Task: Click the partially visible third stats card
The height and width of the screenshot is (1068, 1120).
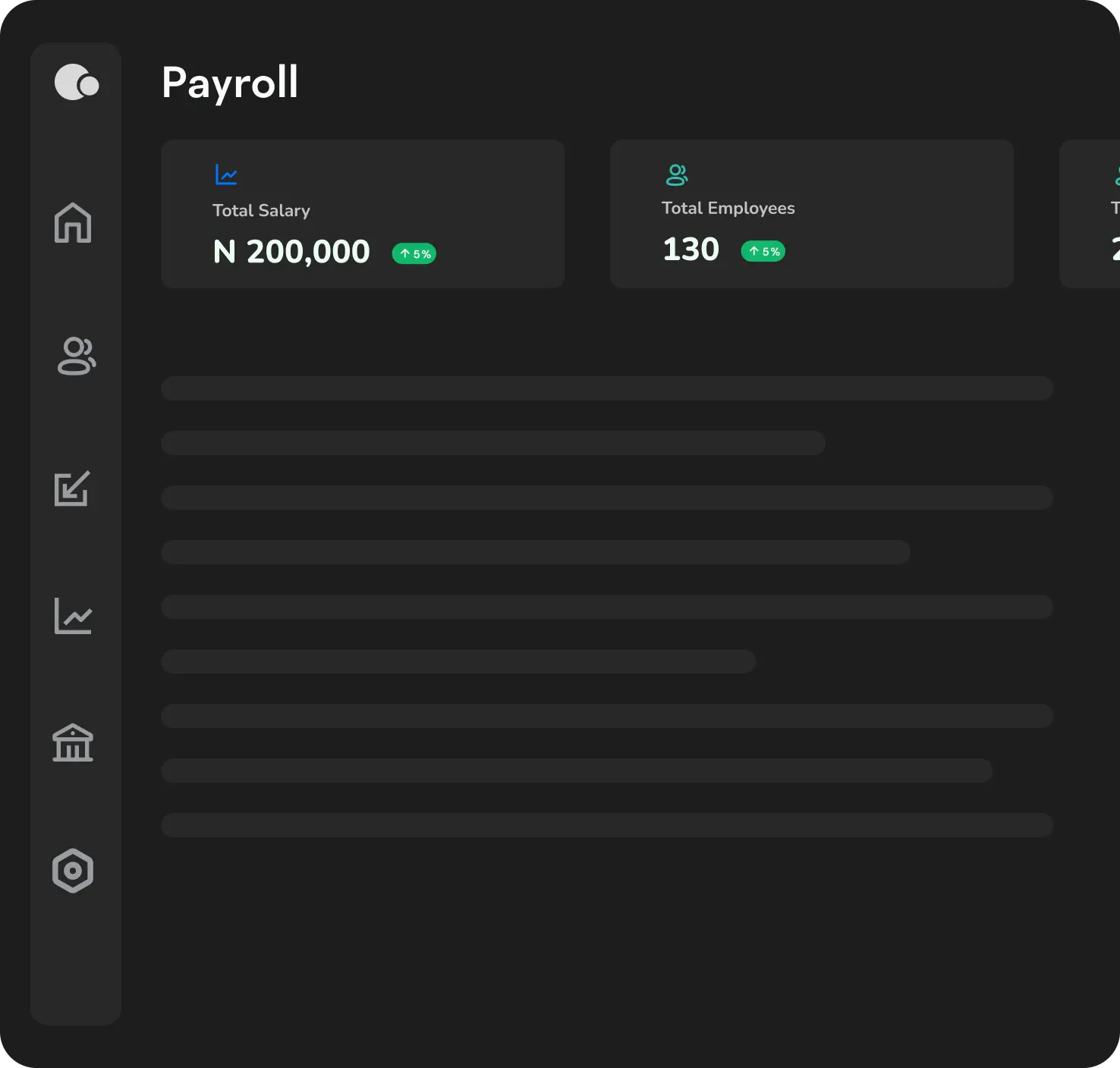Action: click(1093, 214)
